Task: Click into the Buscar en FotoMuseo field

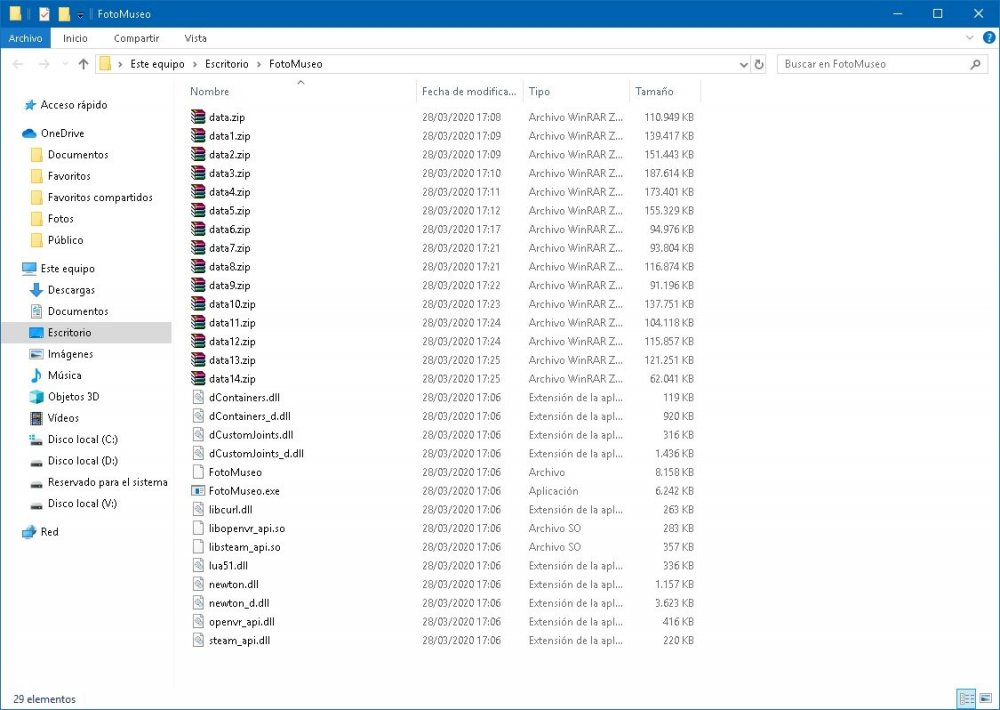Action: coord(870,64)
